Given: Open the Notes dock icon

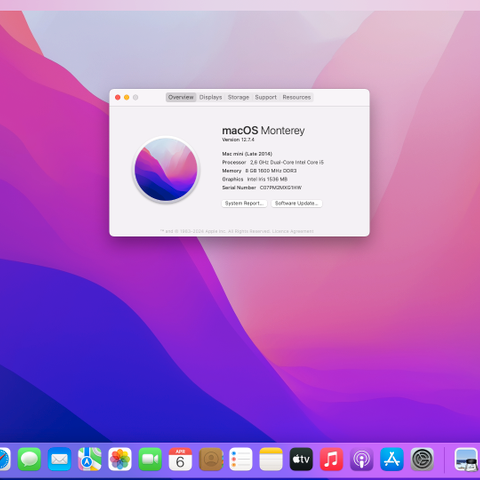Looking at the screenshot, I should click(x=271, y=459).
